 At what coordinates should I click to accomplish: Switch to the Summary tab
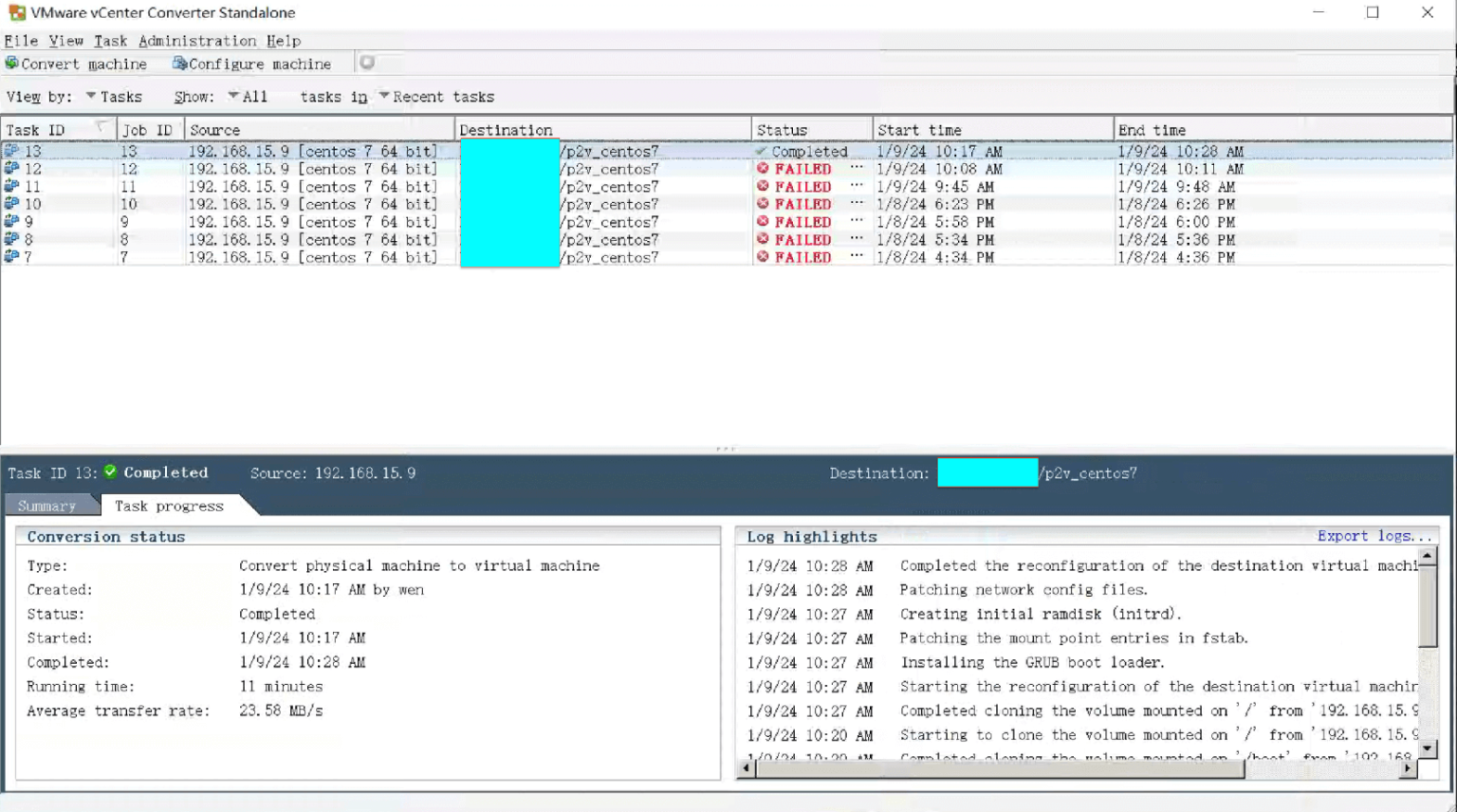pos(49,505)
